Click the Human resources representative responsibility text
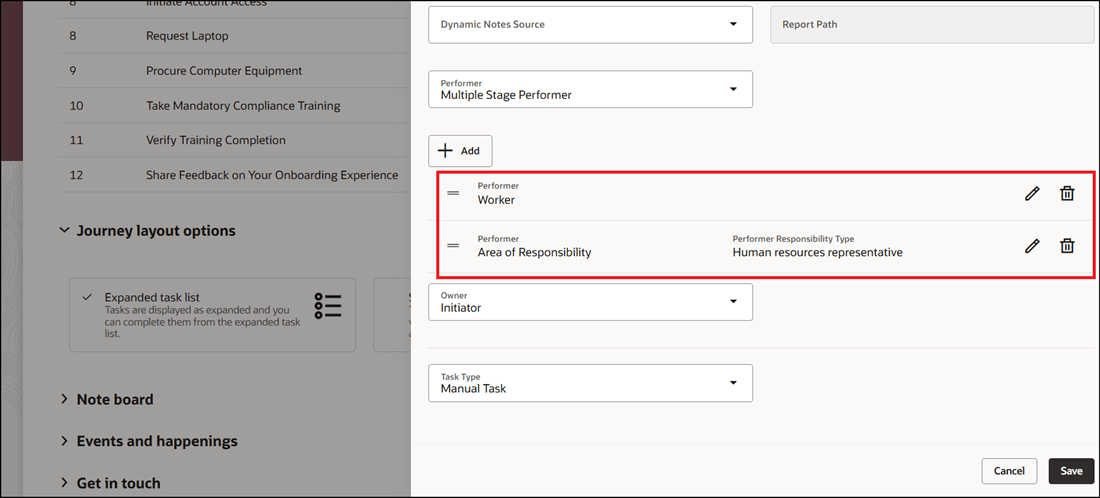 [x=817, y=253]
